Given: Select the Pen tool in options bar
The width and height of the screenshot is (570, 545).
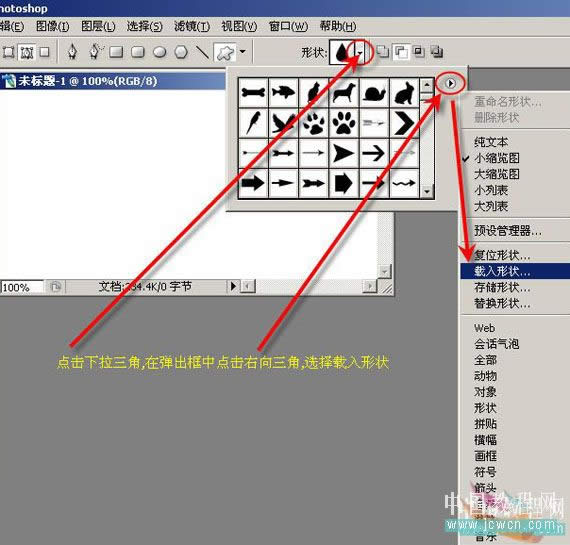Looking at the screenshot, I should [x=72, y=52].
